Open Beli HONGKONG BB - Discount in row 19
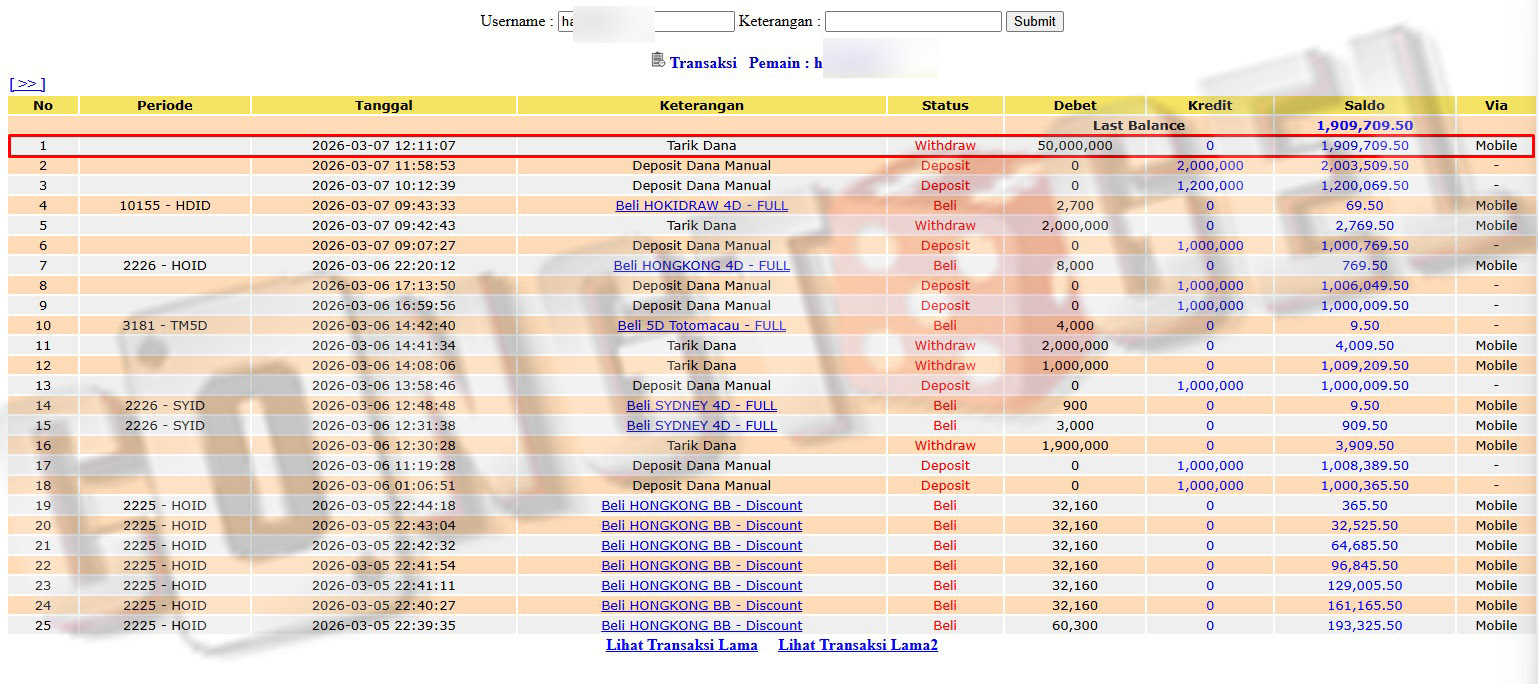This screenshot has width=1538, height=684. pos(701,505)
